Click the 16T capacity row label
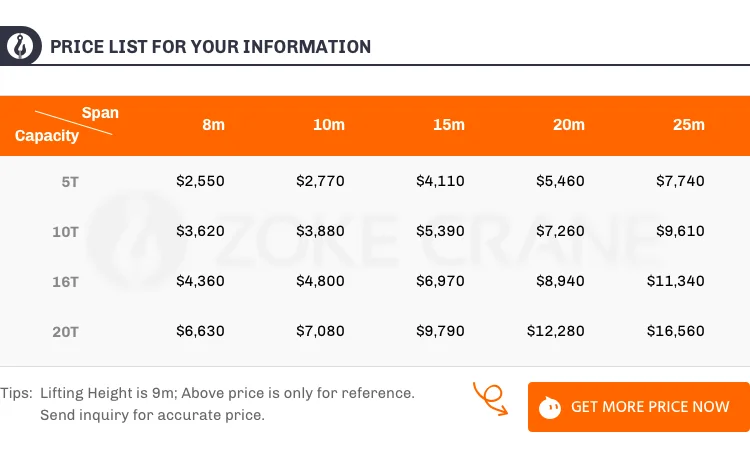Image resolution: width=750 pixels, height=470 pixels. pos(66,282)
